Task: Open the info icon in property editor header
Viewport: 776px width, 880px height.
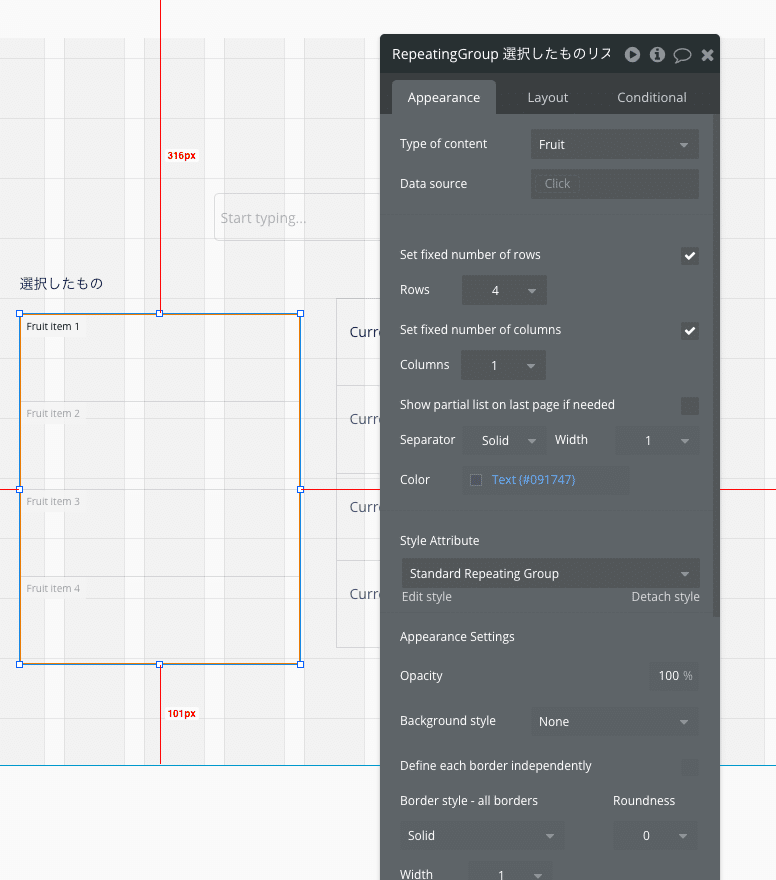Action: coord(657,54)
